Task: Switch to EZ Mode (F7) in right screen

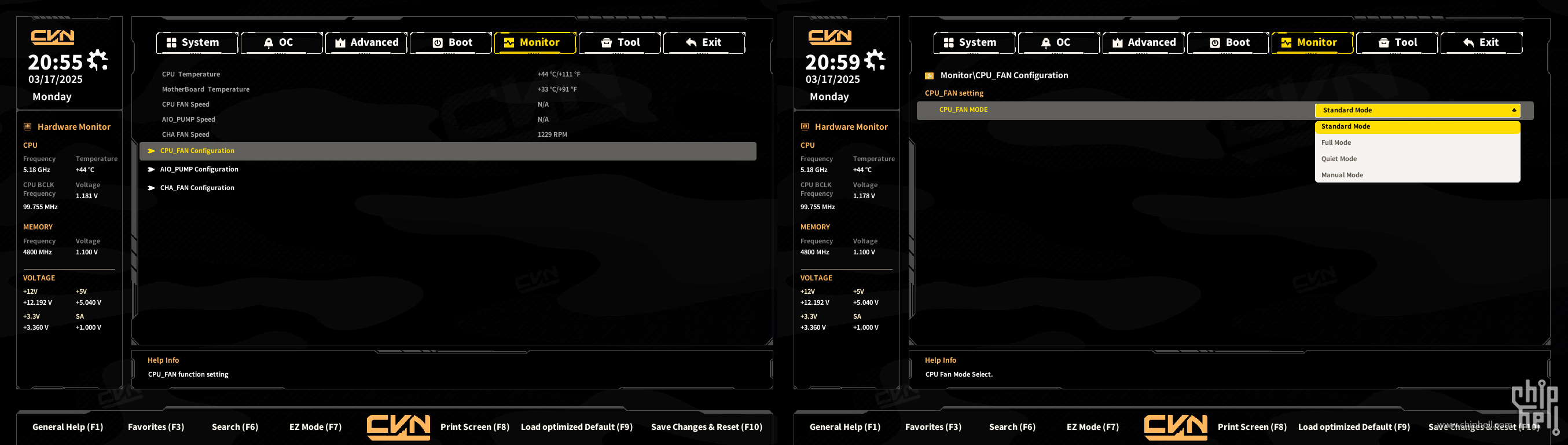Action: click(1093, 427)
